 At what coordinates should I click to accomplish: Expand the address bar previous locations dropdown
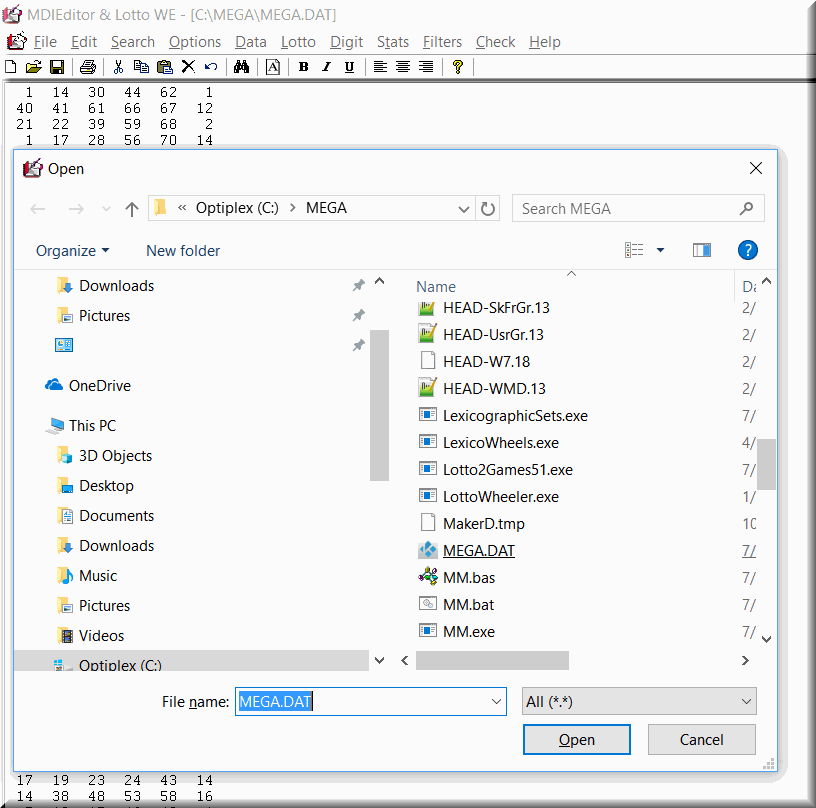(463, 209)
